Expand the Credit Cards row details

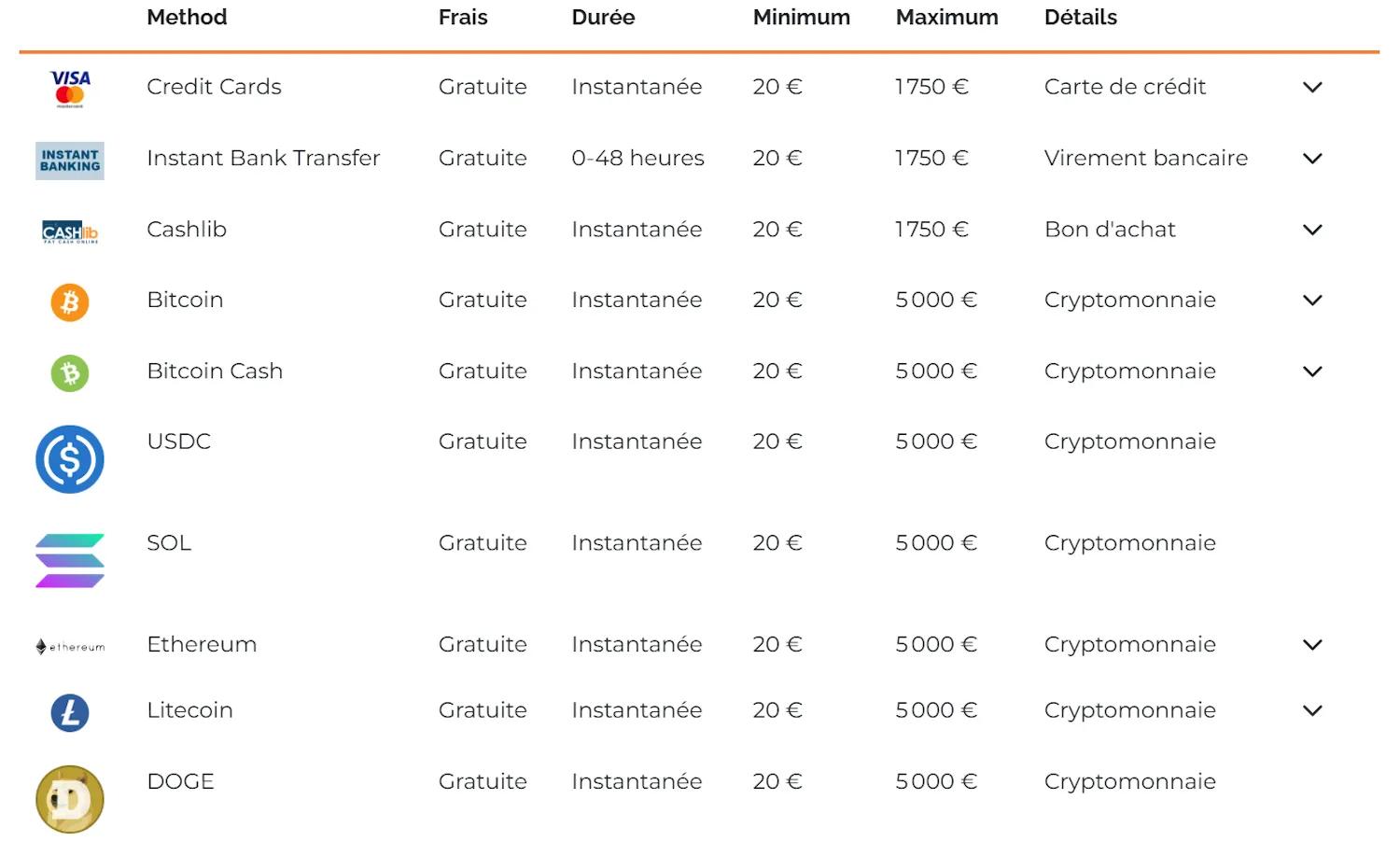pyautogui.click(x=1312, y=87)
